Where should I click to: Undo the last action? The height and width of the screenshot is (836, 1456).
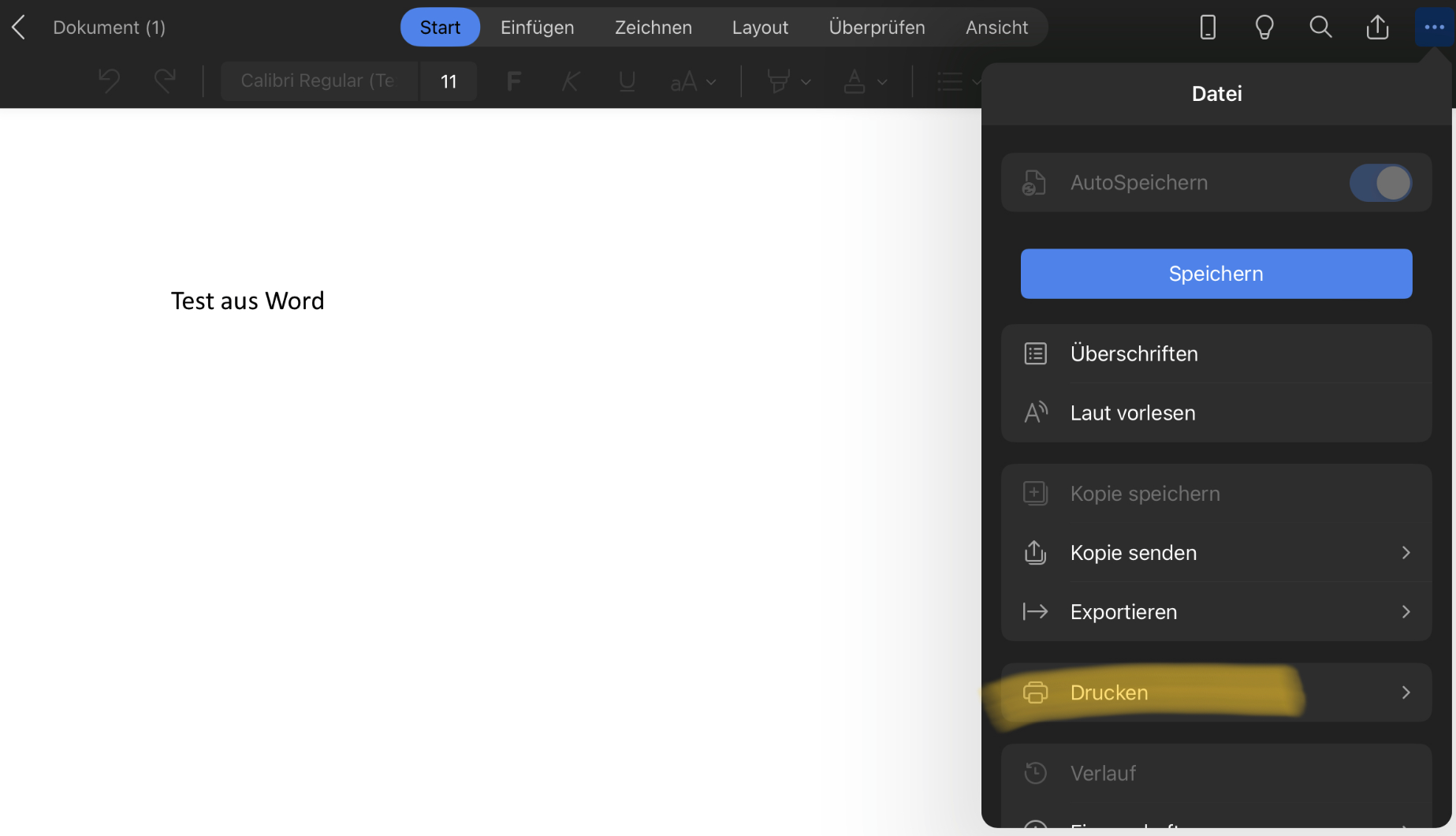coord(109,80)
